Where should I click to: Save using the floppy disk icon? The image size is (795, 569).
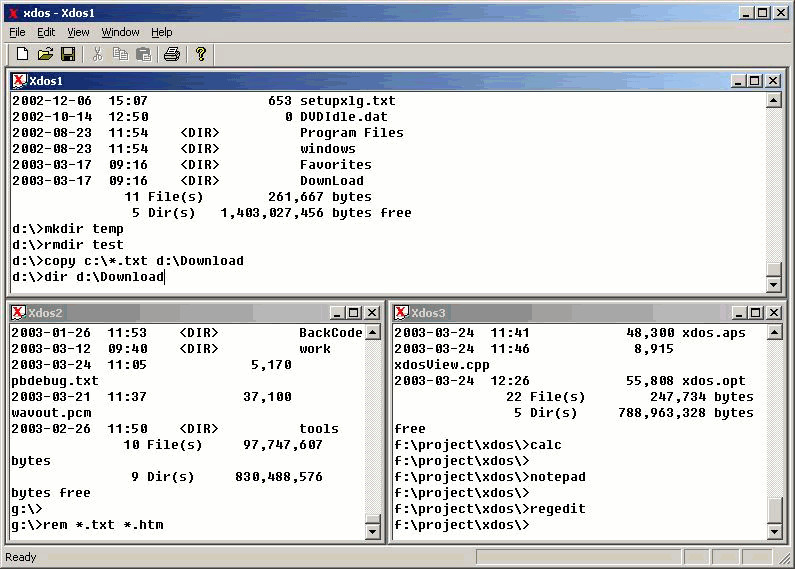pyautogui.click(x=68, y=54)
